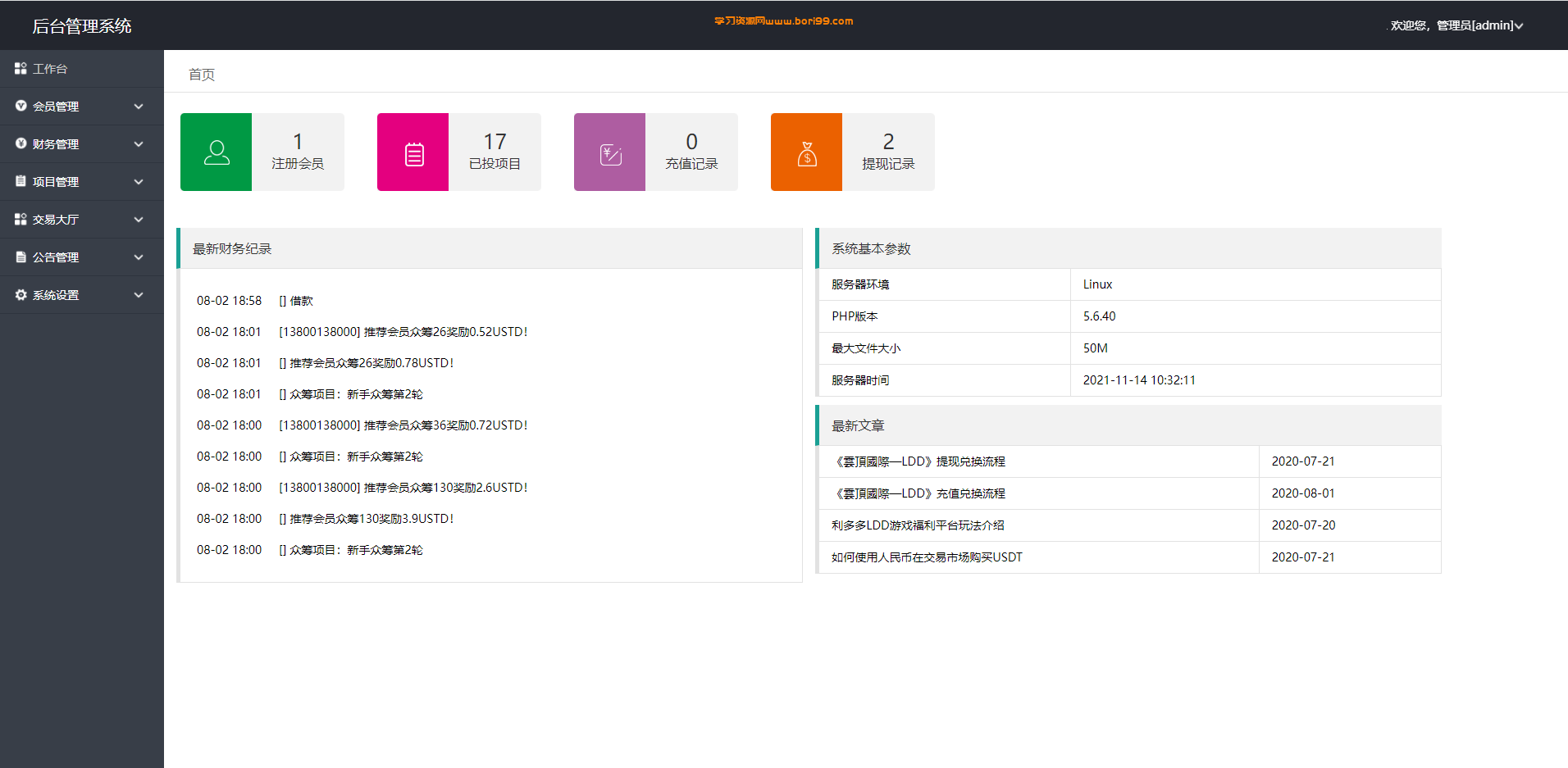This screenshot has height=768, width=1568.
Task: Open the 充值记录 count card
Action: [x=656, y=152]
